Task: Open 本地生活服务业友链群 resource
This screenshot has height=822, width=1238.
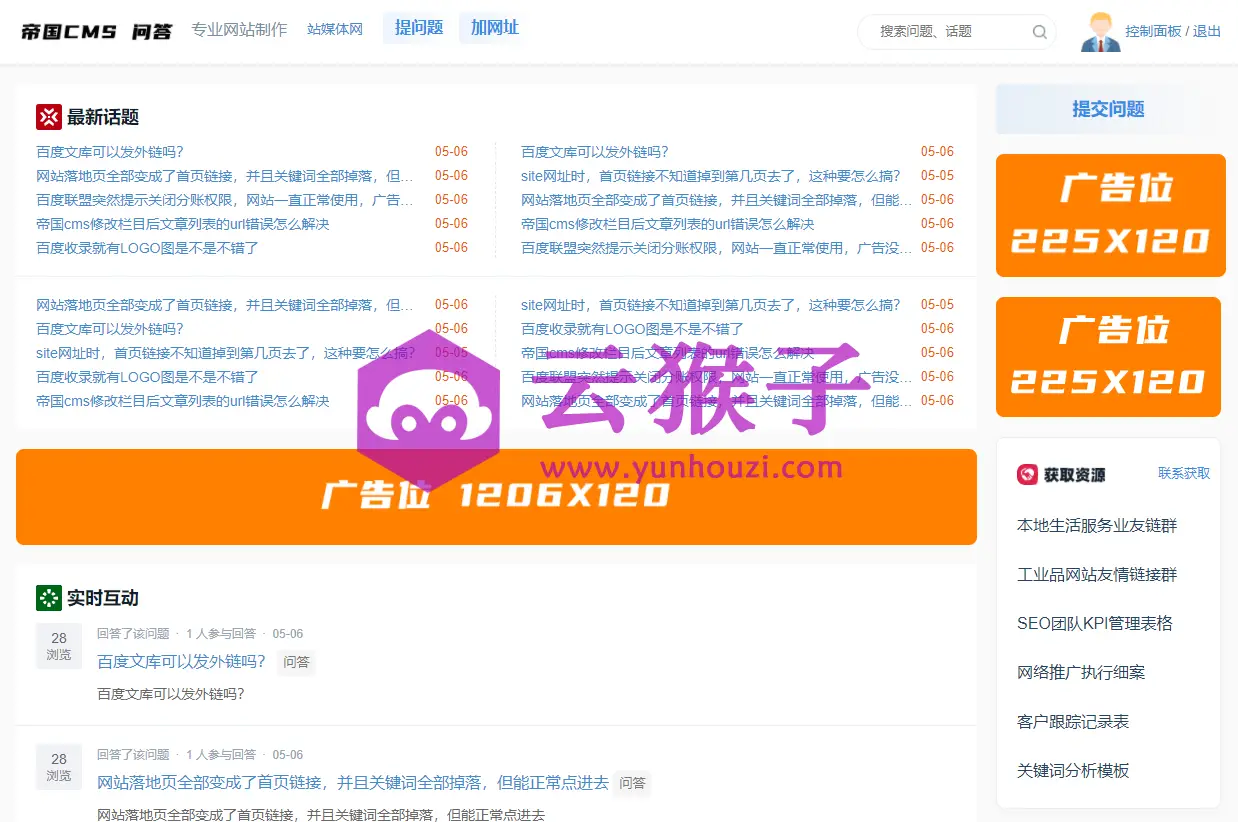Action: coord(1097,526)
